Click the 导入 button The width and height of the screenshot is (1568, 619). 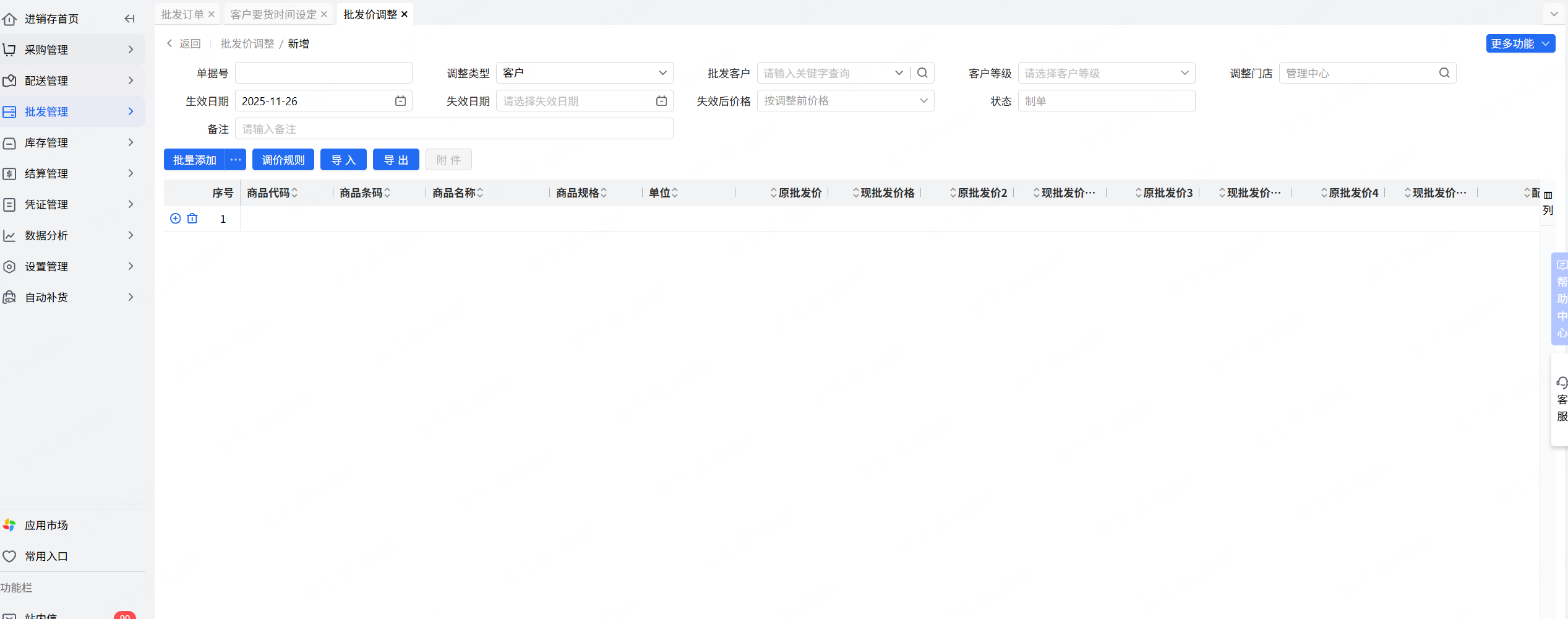pyautogui.click(x=343, y=160)
